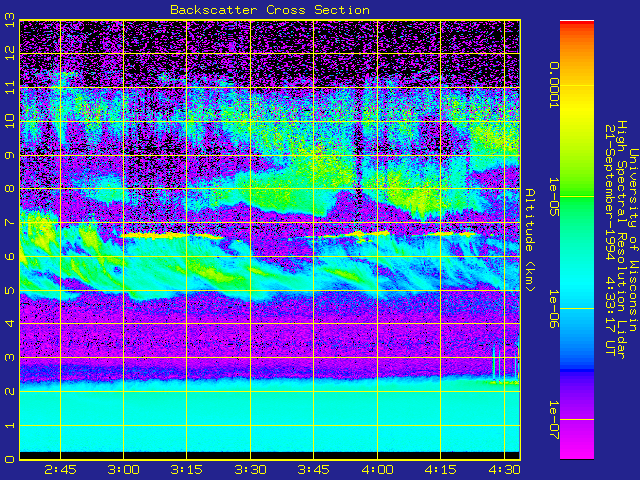Click altitude label 12 on left axis
Viewport: 640px width, 480px height.
pyautogui.click(x=10, y=53)
